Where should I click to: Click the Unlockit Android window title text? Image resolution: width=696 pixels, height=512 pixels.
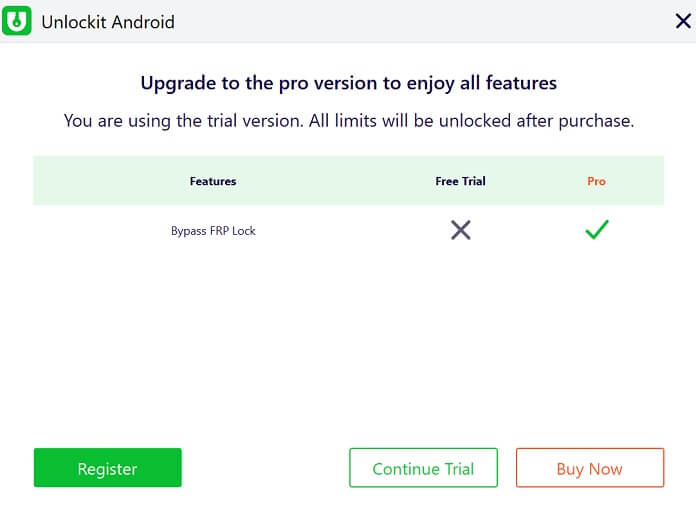108,22
